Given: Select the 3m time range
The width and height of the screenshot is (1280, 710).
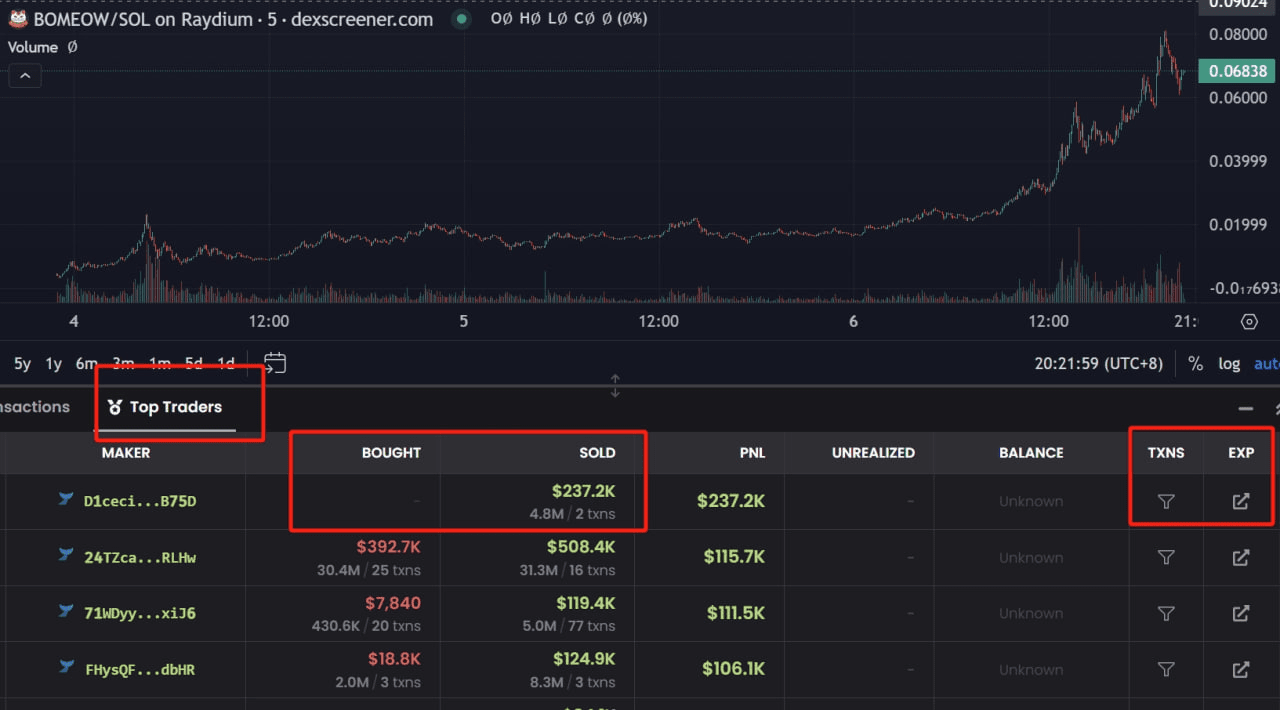Looking at the screenshot, I should pos(123,364).
